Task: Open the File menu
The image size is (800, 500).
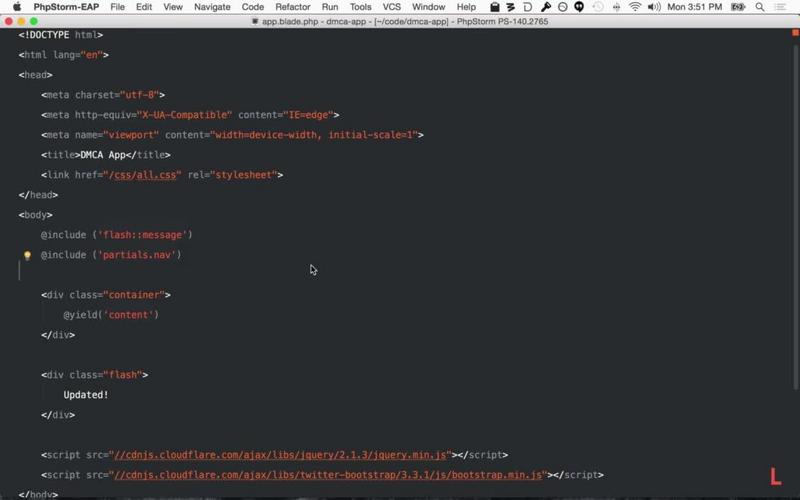Action: point(117,7)
